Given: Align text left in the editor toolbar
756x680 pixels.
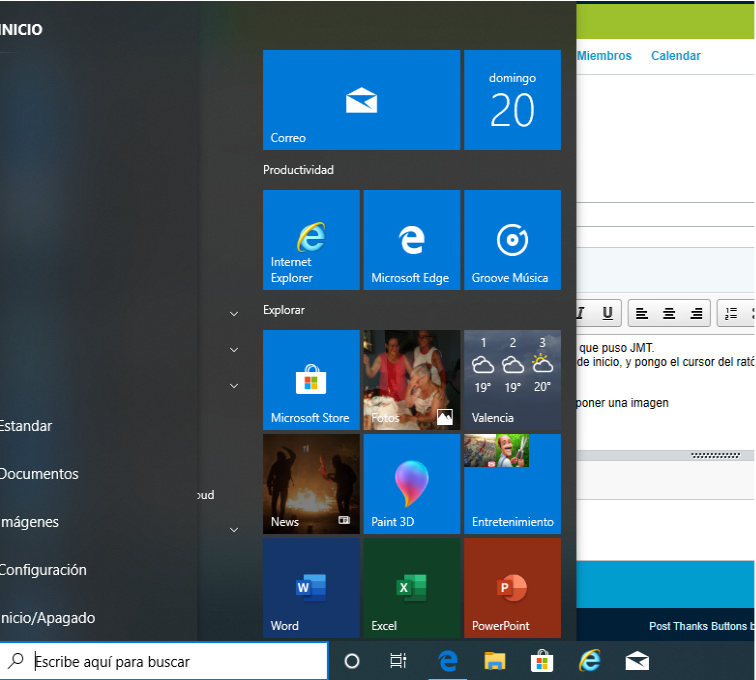Looking at the screenshot, I should click(641, 314).
